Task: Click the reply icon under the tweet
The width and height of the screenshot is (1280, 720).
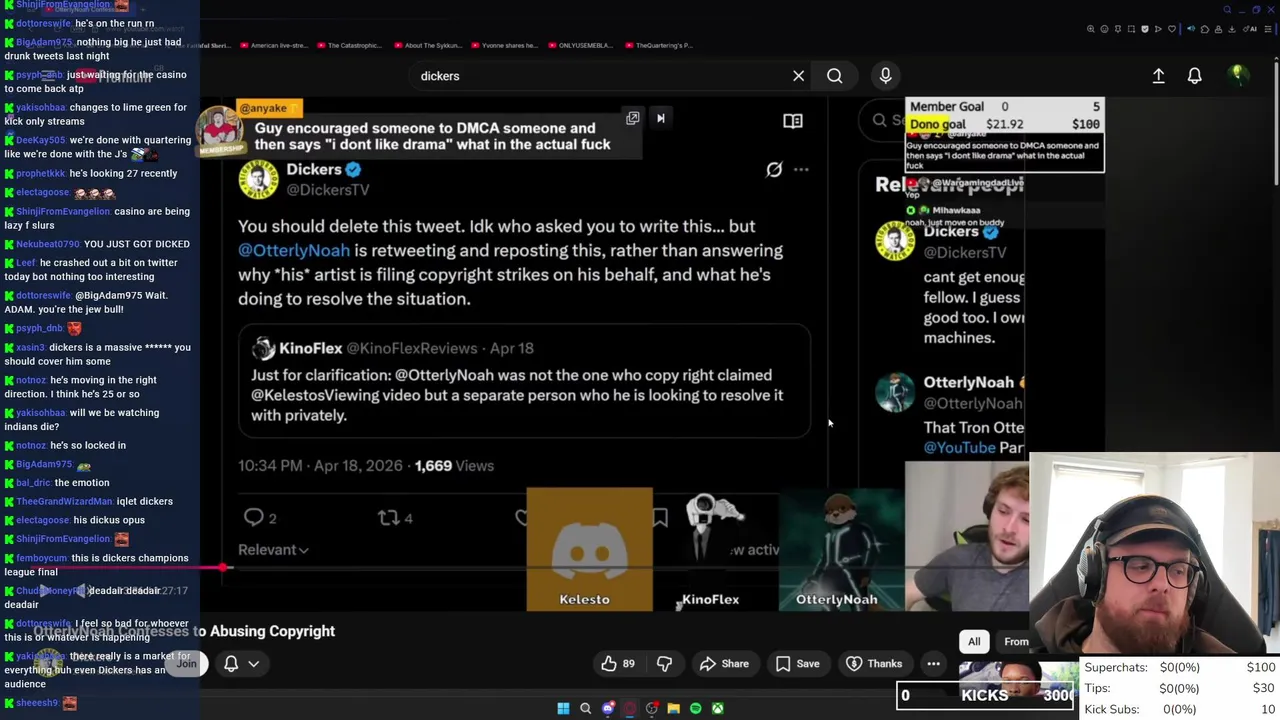Action: 254,517
